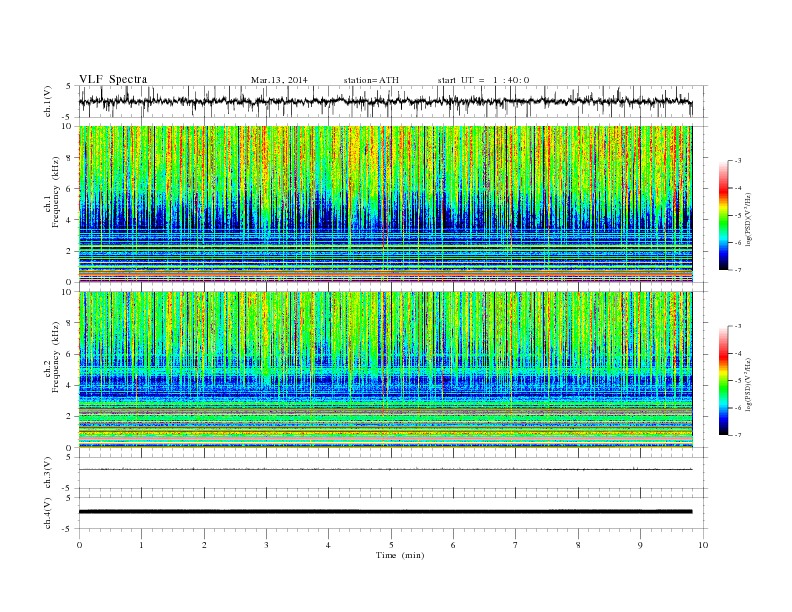
Task: Click time axis tick label "10"
Action: [703, 545]
